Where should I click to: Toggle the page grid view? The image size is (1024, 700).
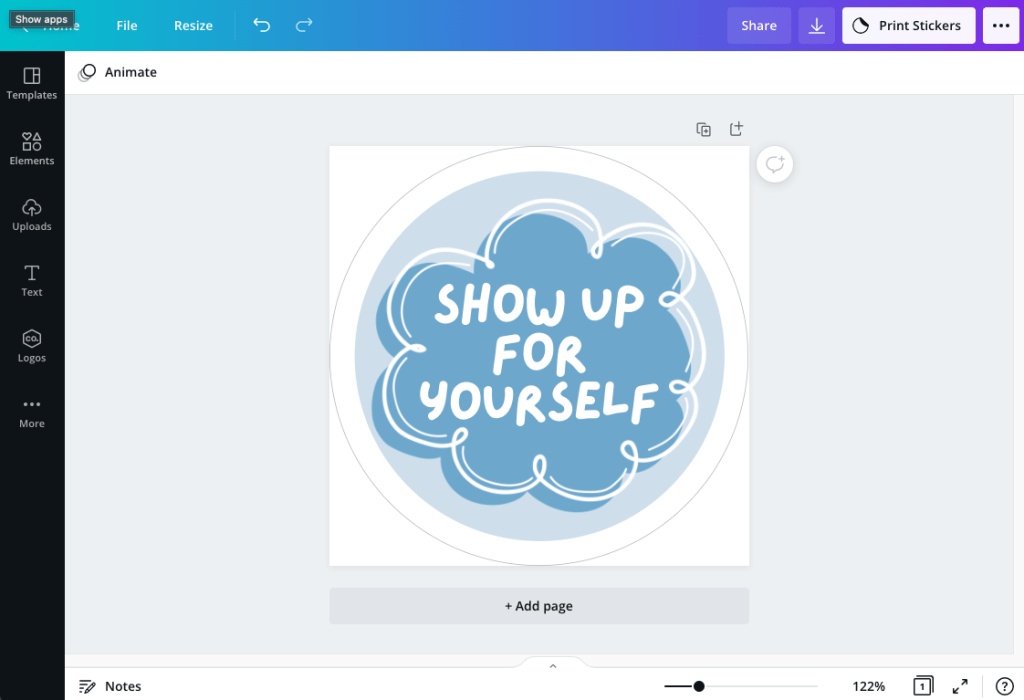922,686
